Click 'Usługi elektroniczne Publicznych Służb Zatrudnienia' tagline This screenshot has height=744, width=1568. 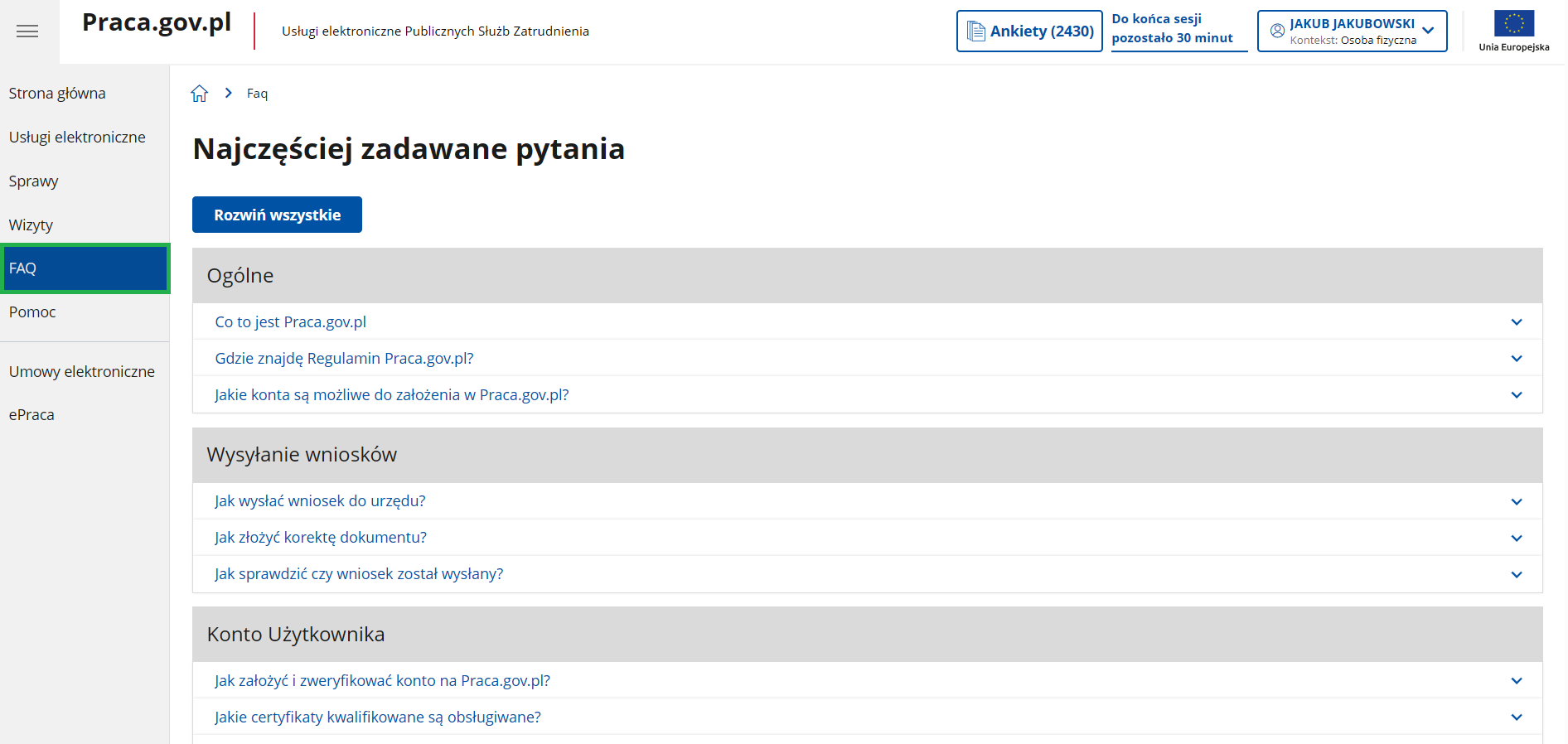point(435,31)
